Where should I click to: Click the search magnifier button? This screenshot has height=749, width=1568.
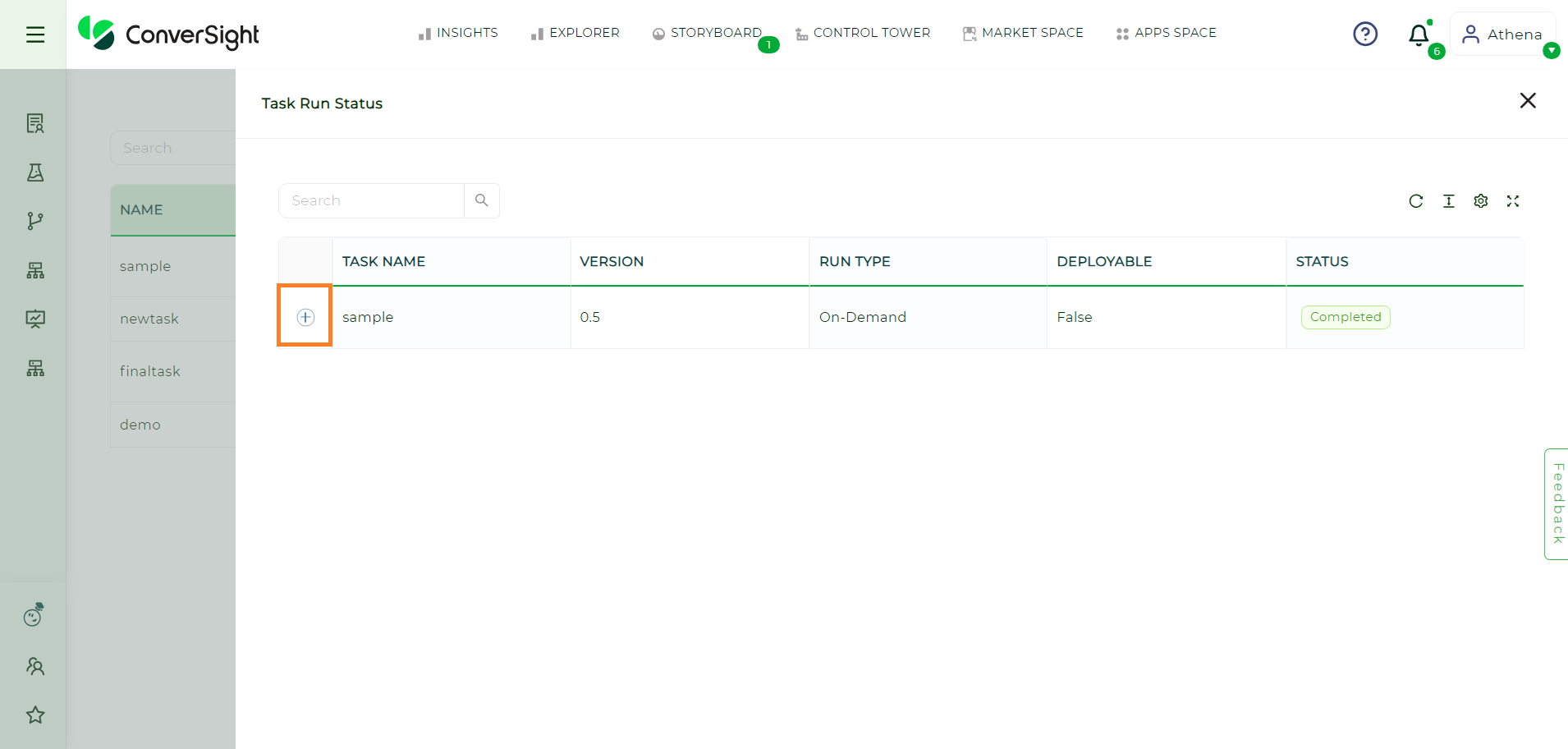(x=482, y=200)
